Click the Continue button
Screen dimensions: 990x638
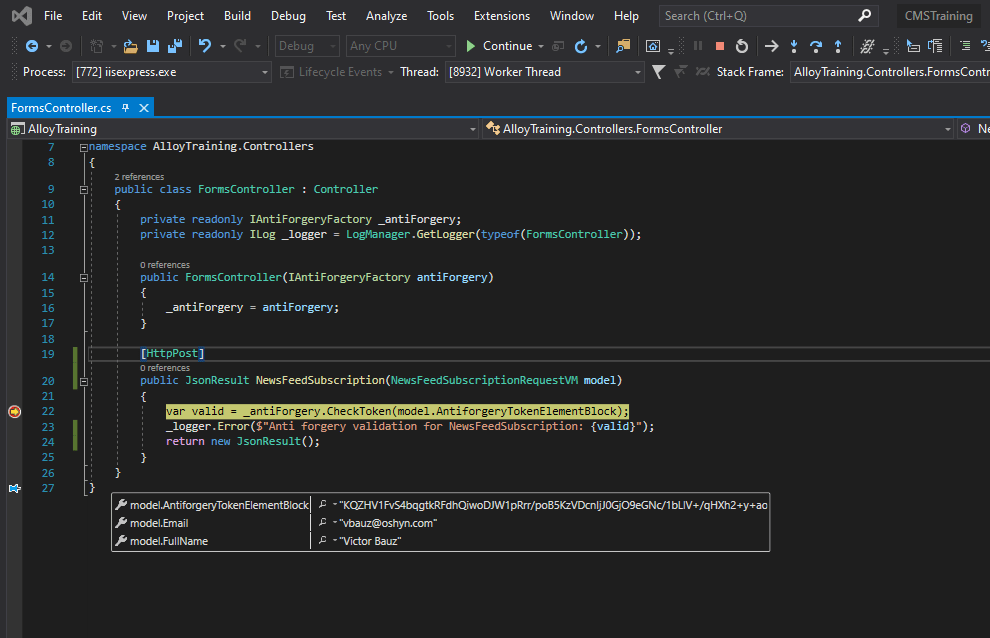pyautogui.click(x=499, y=46)
